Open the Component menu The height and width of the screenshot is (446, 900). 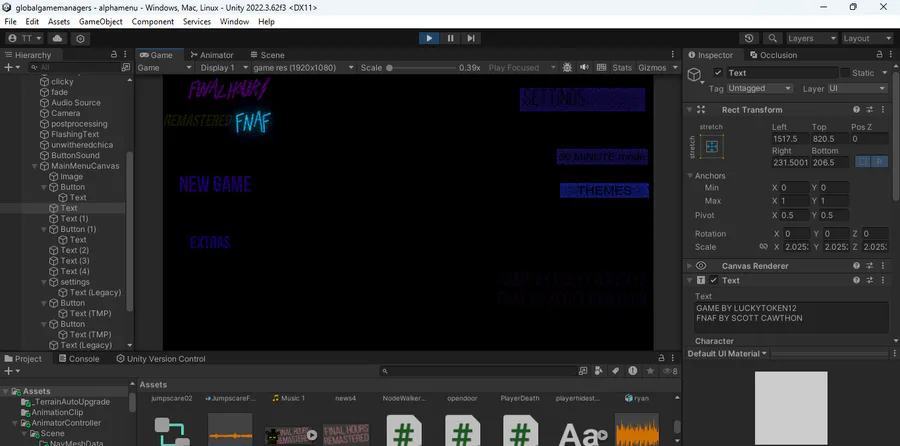[x=153, y=22]
